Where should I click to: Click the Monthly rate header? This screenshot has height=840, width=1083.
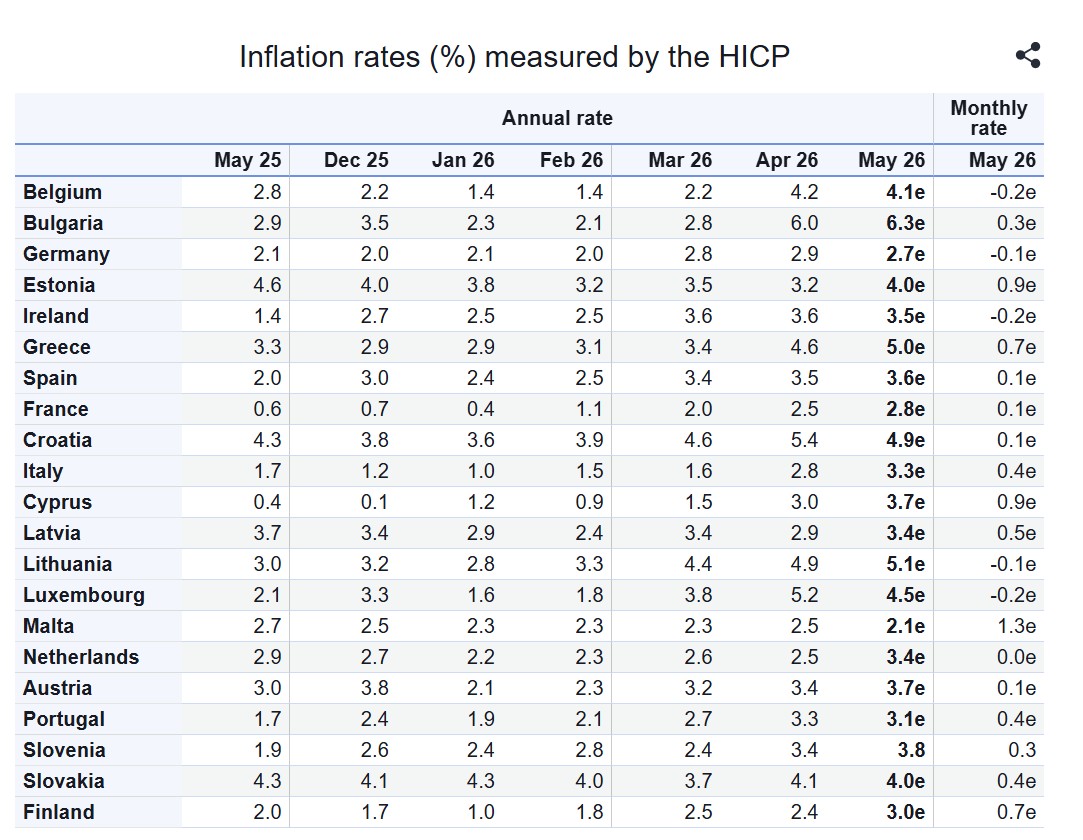coord(988,118)
